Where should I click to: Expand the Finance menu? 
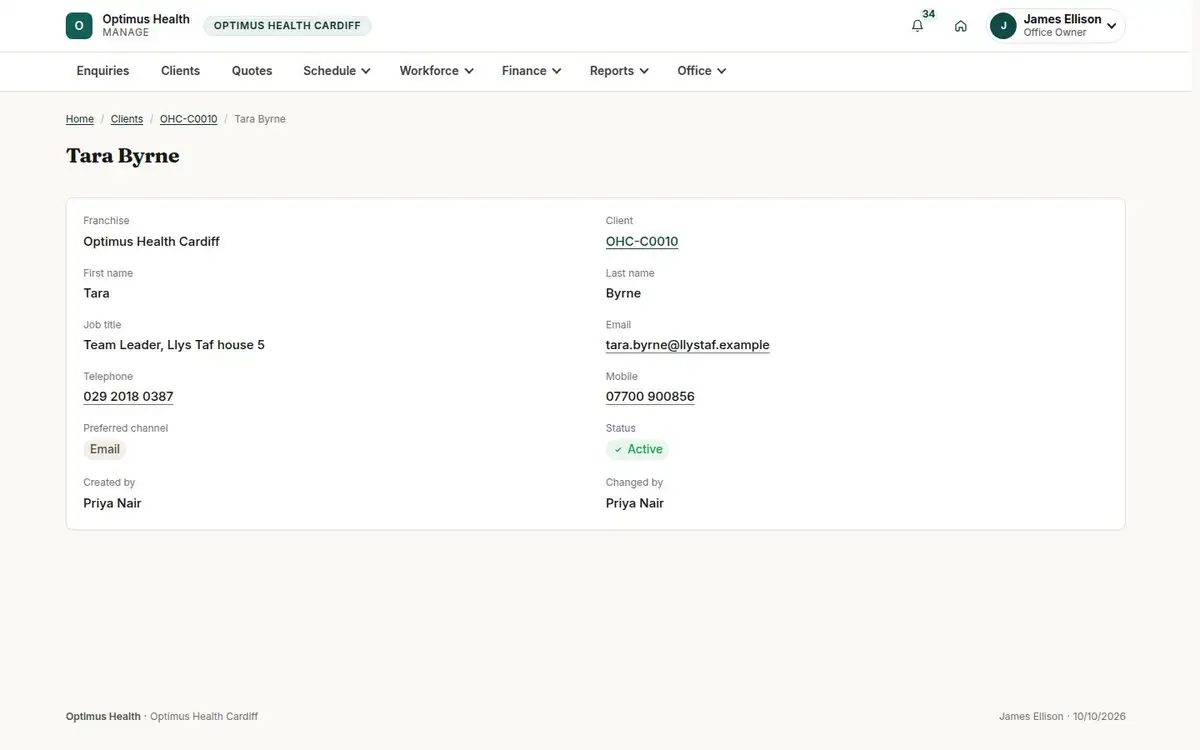click(531, 71)
